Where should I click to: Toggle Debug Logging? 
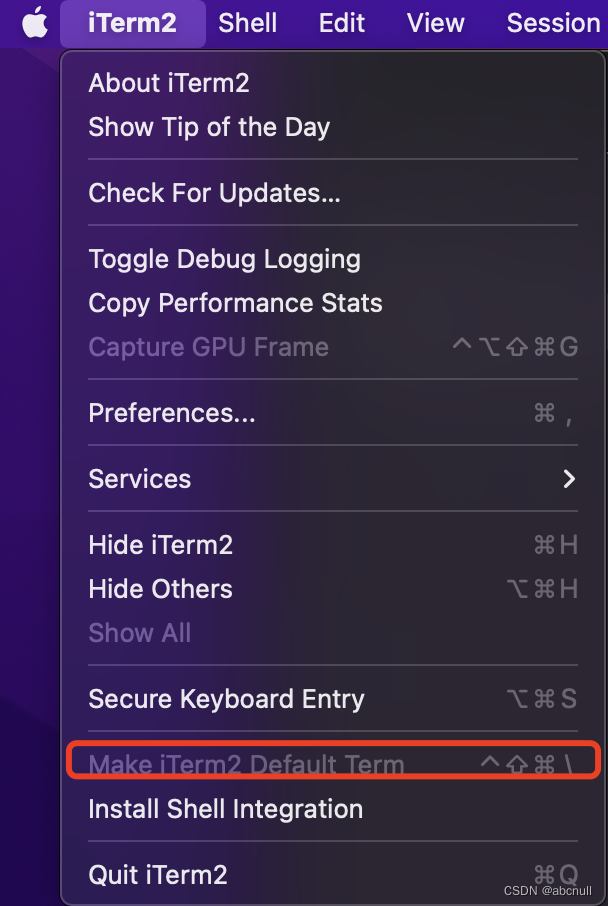pyautogui.click(x=333, y=259)
